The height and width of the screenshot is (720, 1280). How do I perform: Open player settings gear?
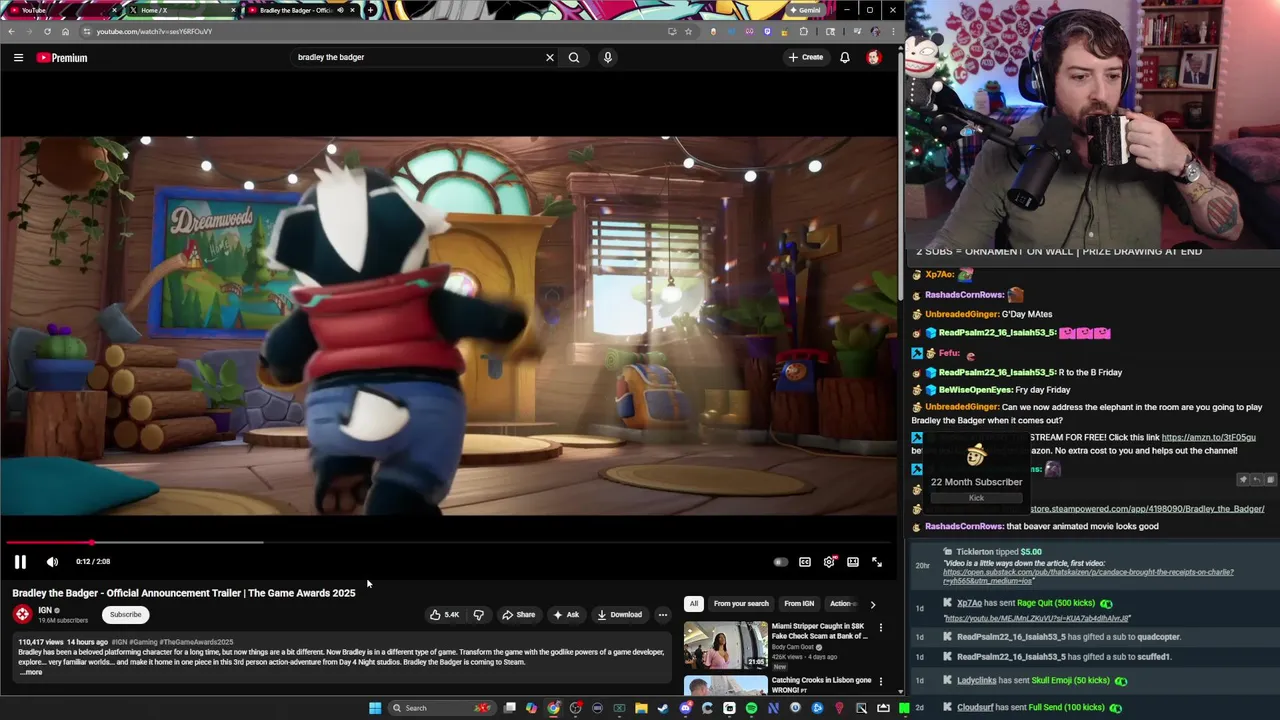[x=829, y=562]
